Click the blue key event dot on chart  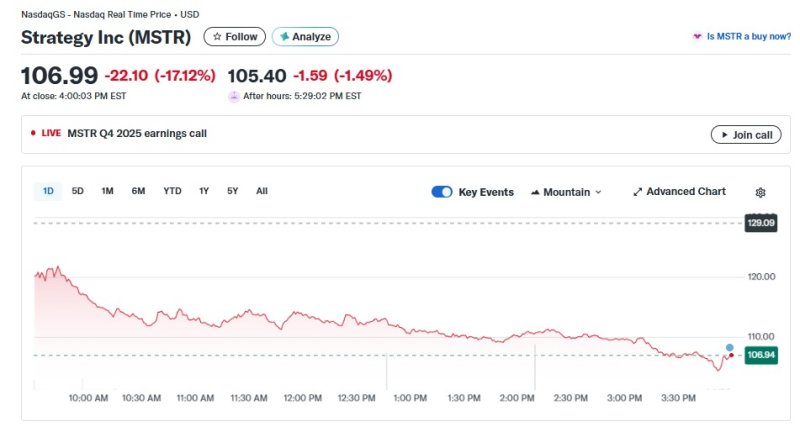coord(730,347)
